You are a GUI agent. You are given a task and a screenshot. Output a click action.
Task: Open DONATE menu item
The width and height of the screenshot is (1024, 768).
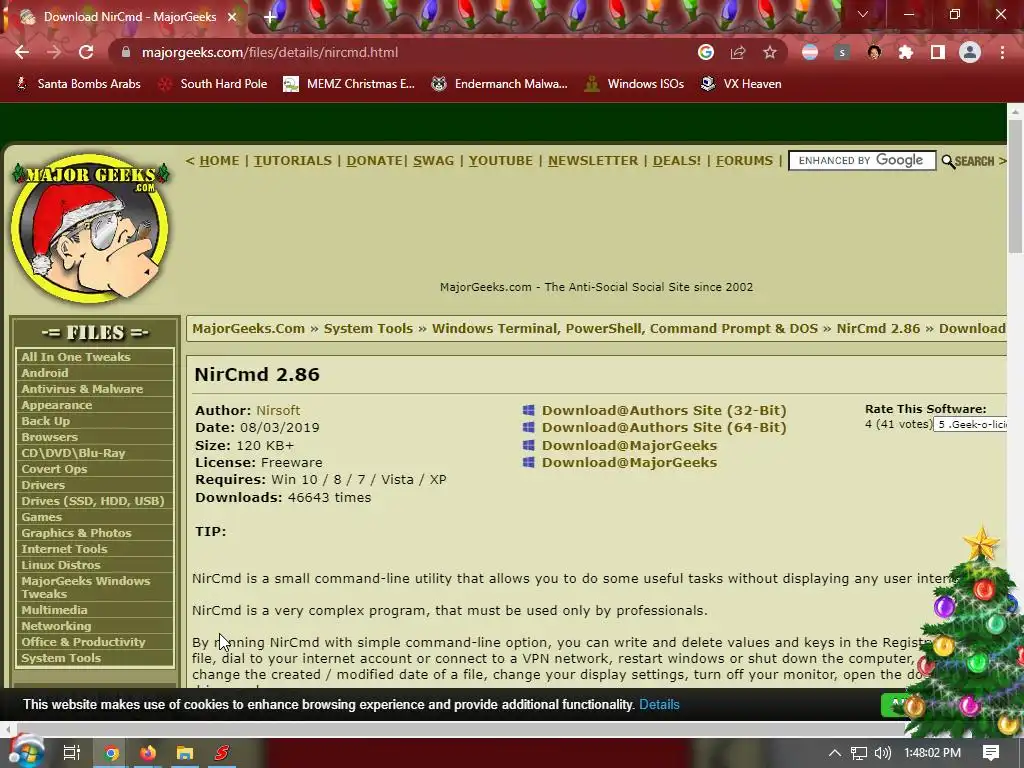pos(374,161)
